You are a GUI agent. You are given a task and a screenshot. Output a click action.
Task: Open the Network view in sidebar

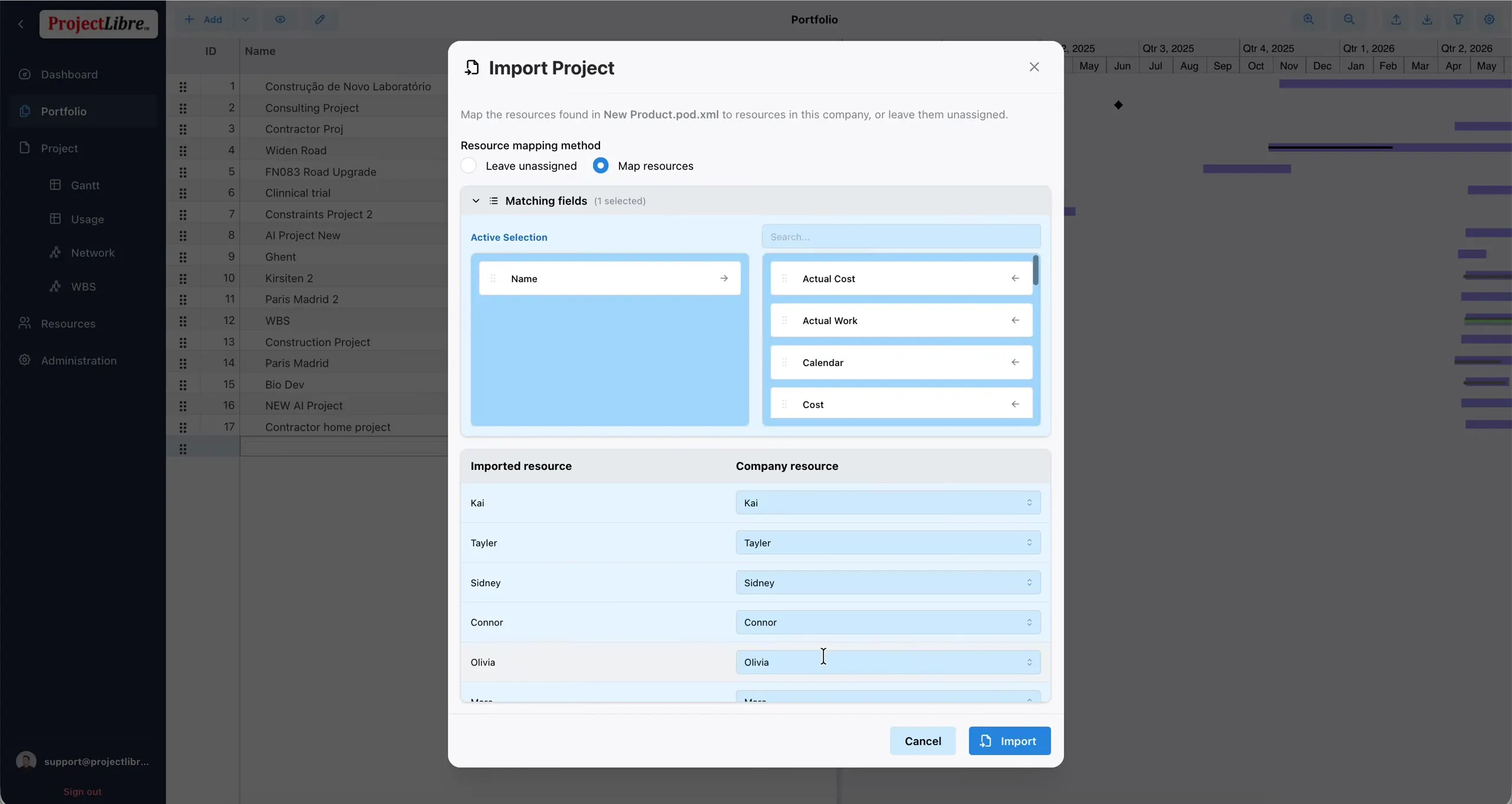(x=93, y=253)
